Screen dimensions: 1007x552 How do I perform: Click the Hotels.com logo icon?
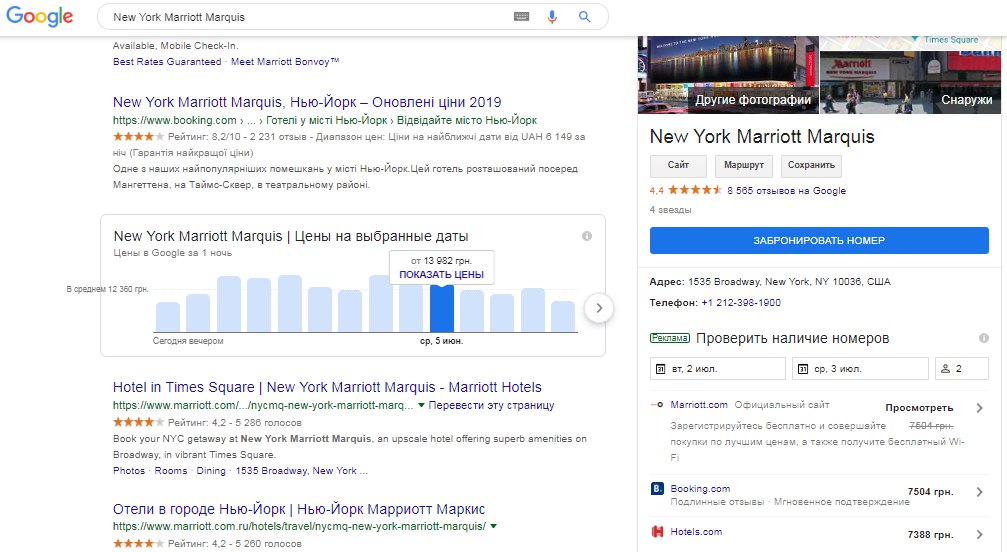click(657, 531)
